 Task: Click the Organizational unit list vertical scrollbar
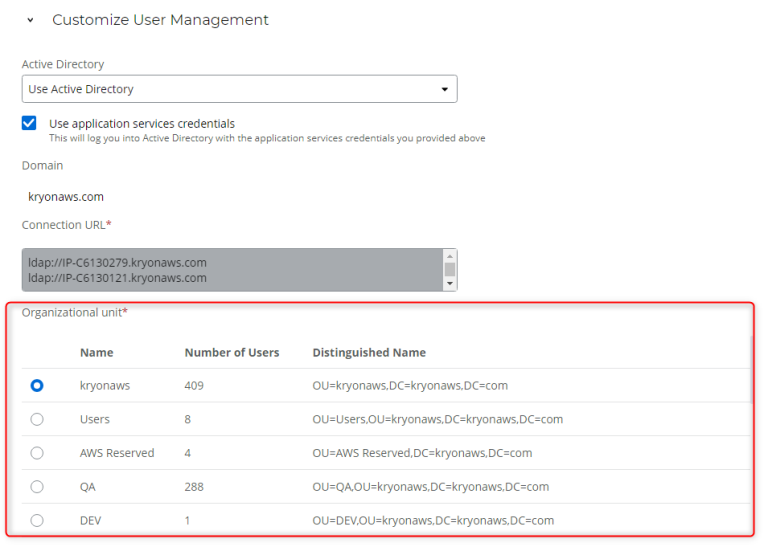coord(752,368)
